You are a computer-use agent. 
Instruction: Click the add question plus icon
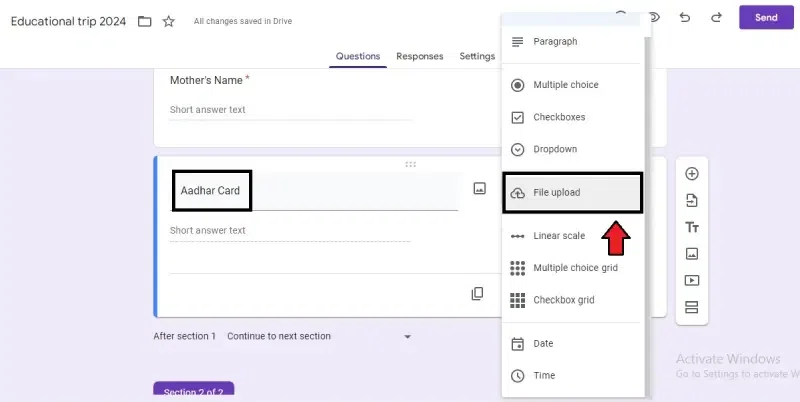point(691,174)
